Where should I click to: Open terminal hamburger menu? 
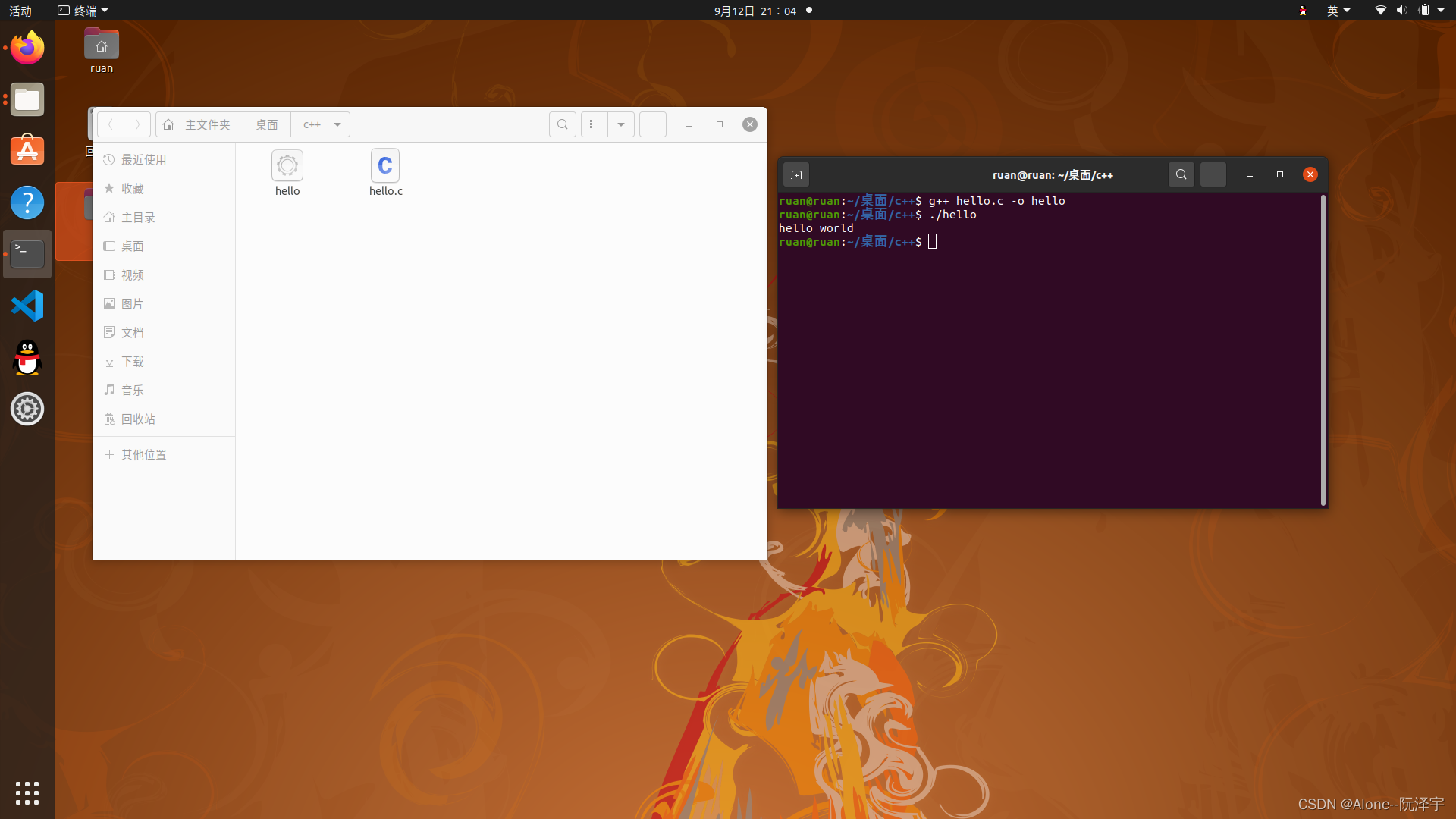(x=1213, y=175)
